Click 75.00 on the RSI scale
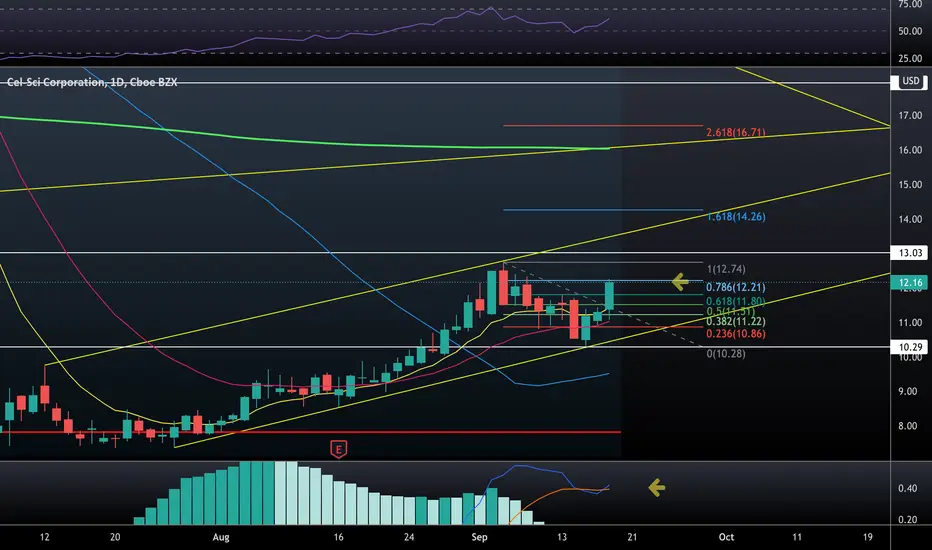This screenshot has height=550, width=932. 910,4
